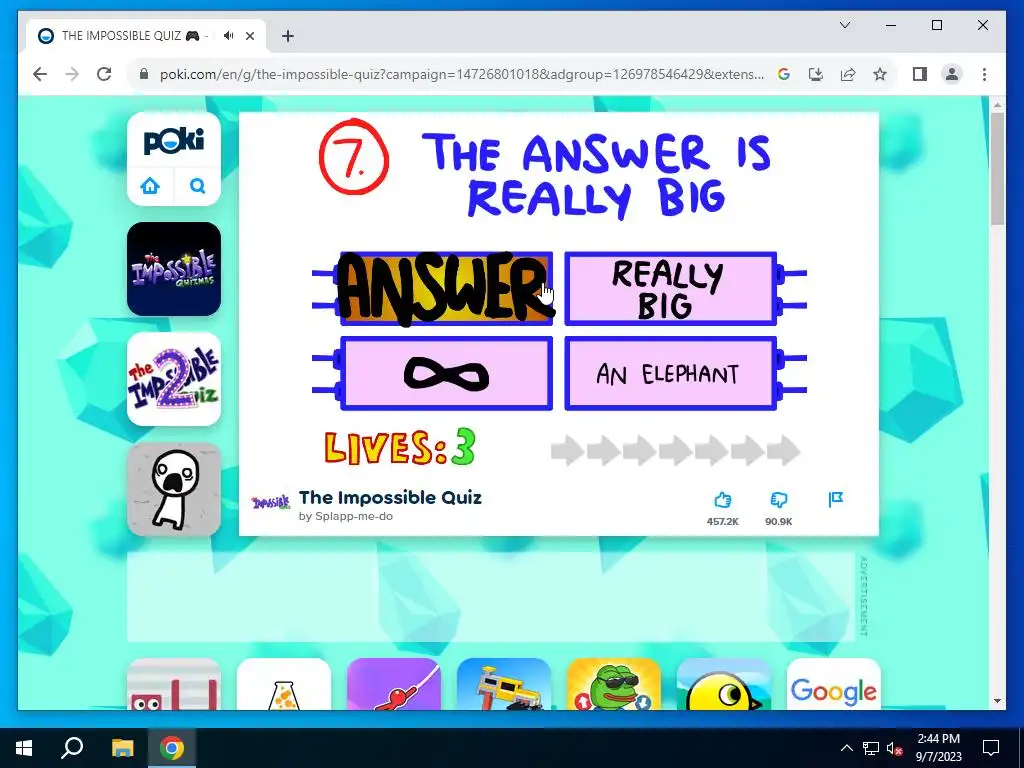Screen dimensions: 1024x768
Task: Open the Pepe frog sunglasses game tile
Action: 614,684
